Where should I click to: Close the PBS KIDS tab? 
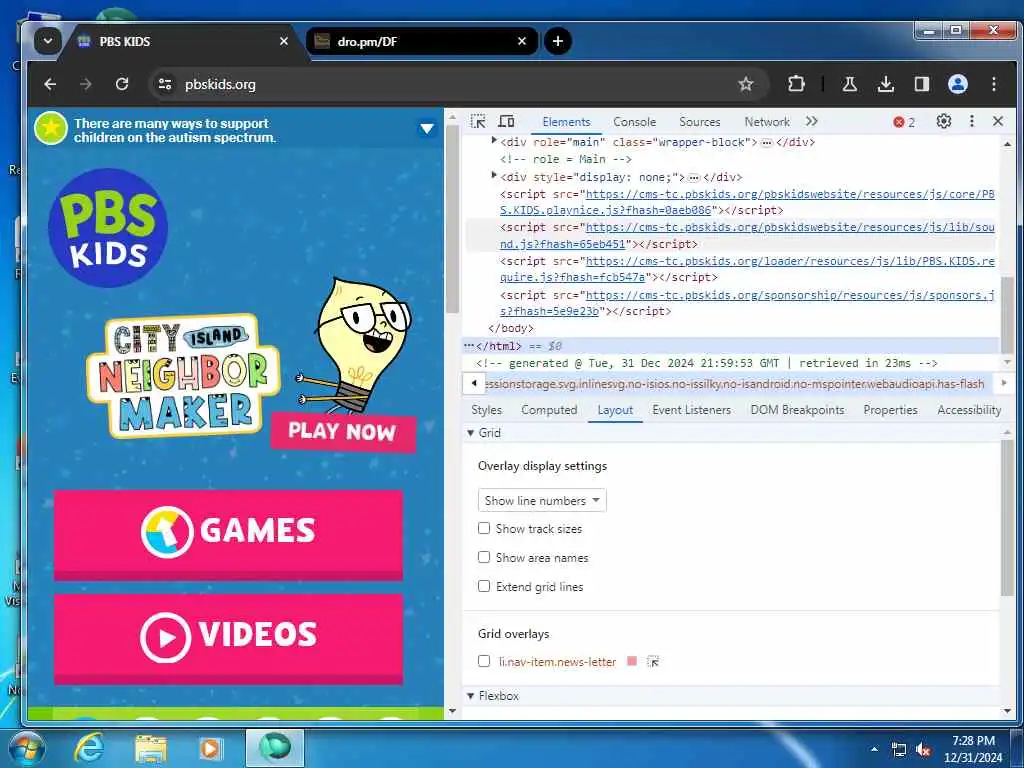click(283, 41)
